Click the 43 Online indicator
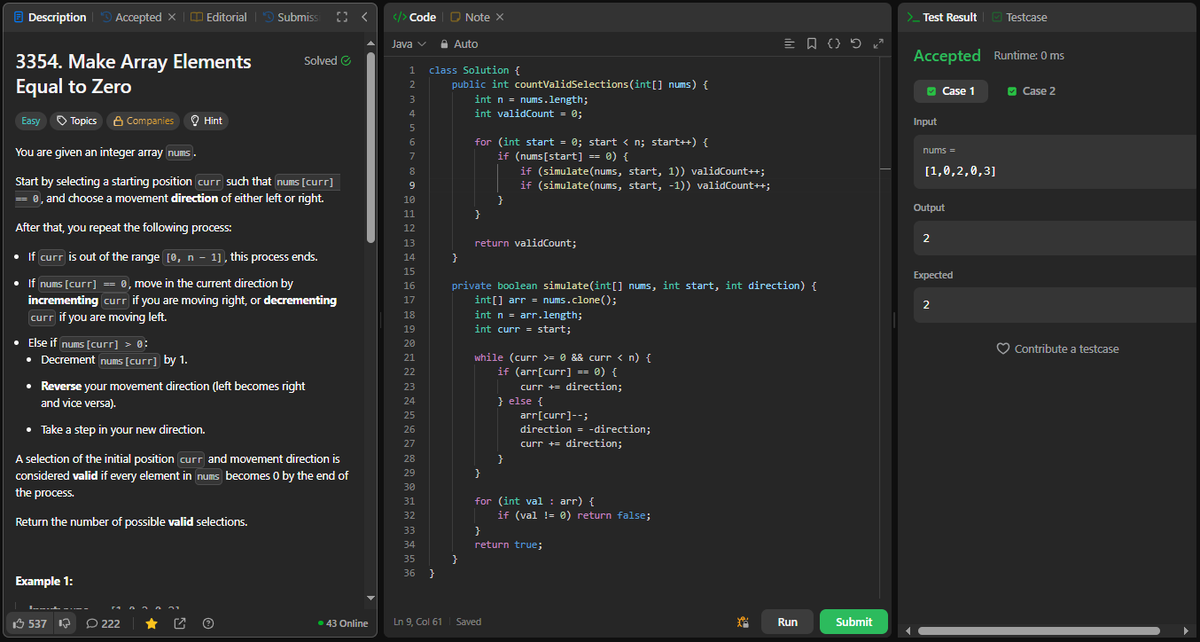Image resolution: width=1200 pixels, height=642 pixels. tap(342, 623)
